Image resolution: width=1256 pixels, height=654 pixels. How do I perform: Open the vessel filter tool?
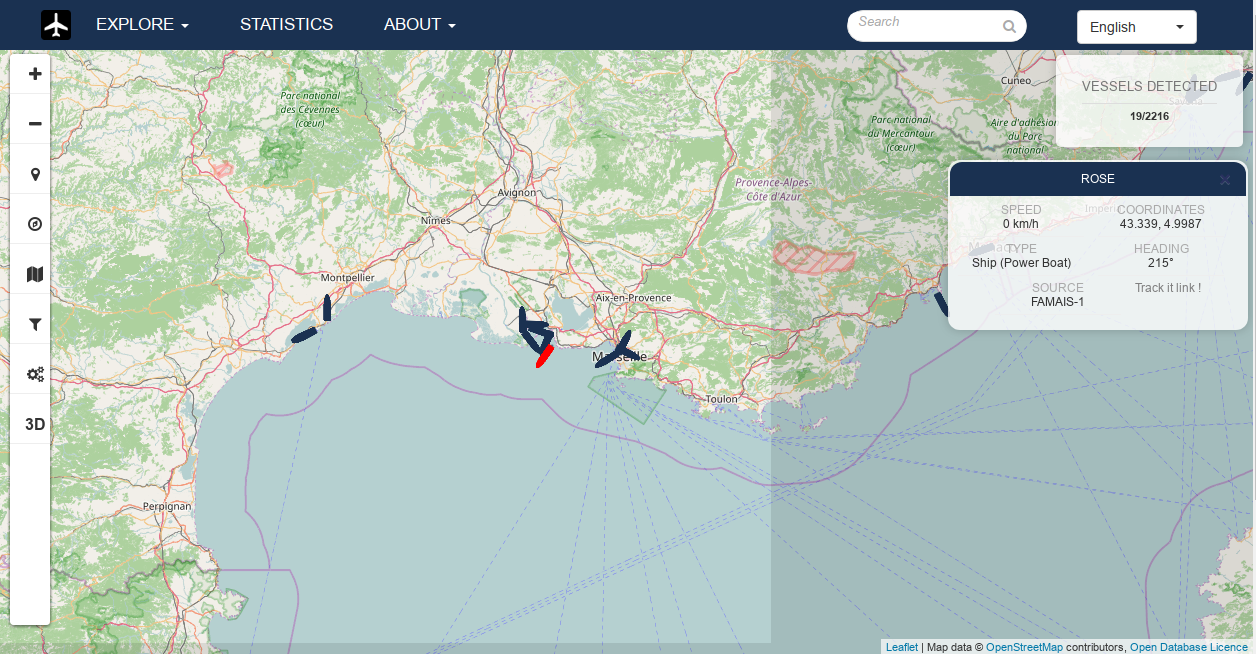click(x=33, y=323)
